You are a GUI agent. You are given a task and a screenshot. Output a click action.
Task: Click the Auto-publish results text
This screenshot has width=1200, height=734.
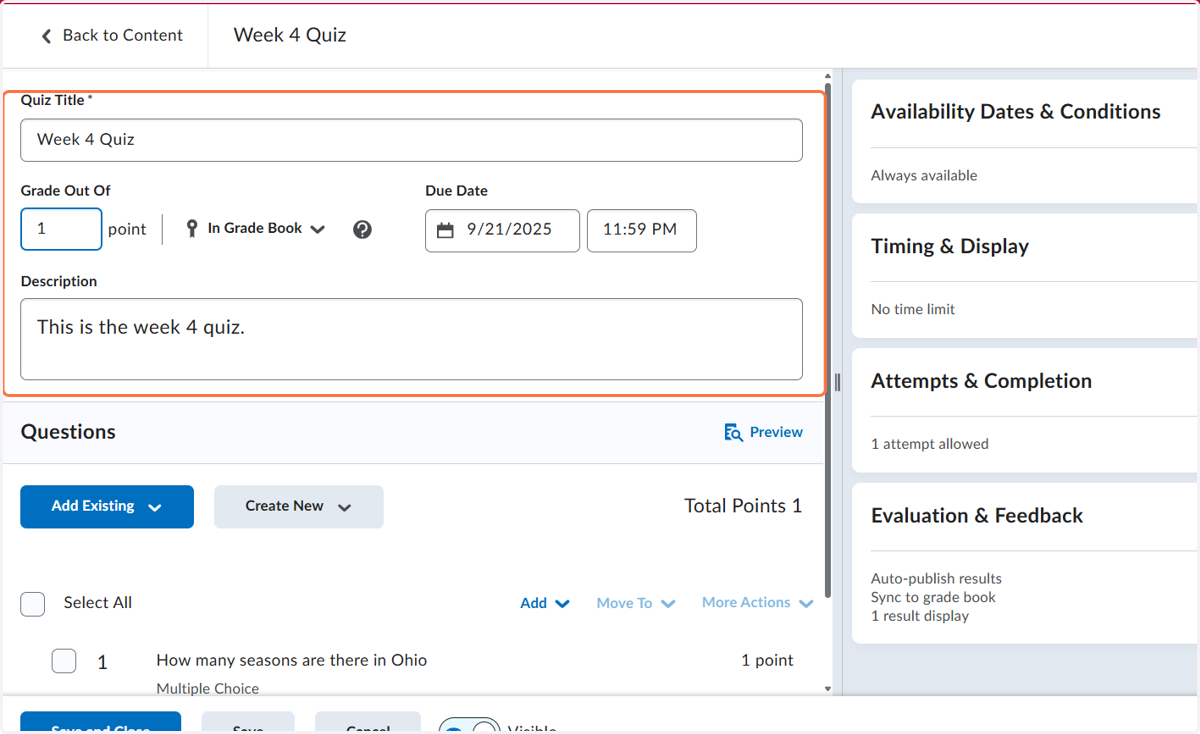(936, 578)
